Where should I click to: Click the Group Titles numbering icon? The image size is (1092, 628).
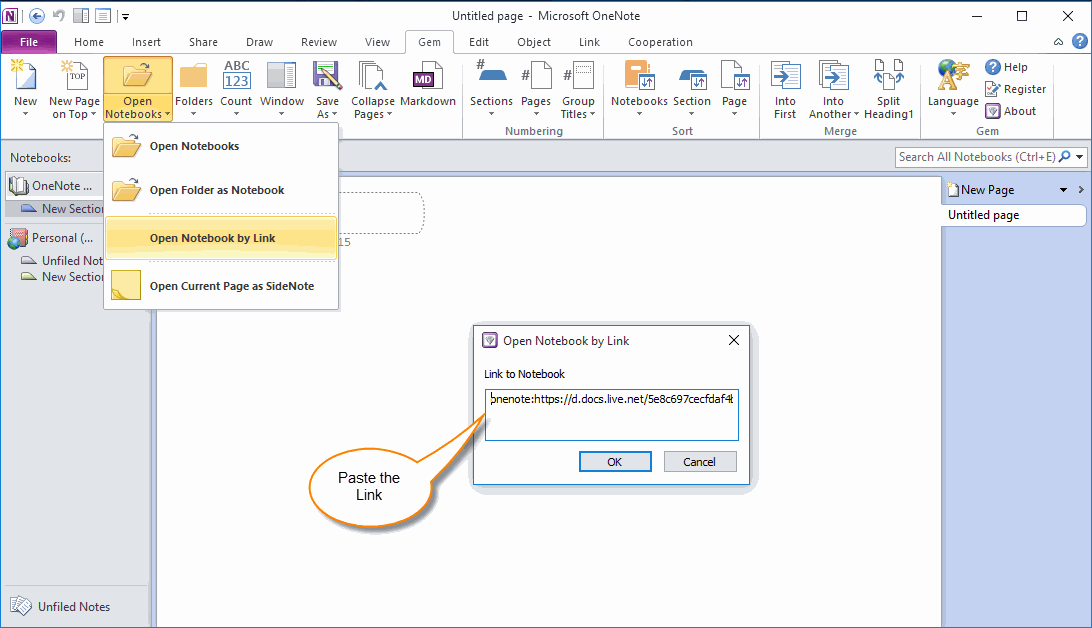click(578, 75)
